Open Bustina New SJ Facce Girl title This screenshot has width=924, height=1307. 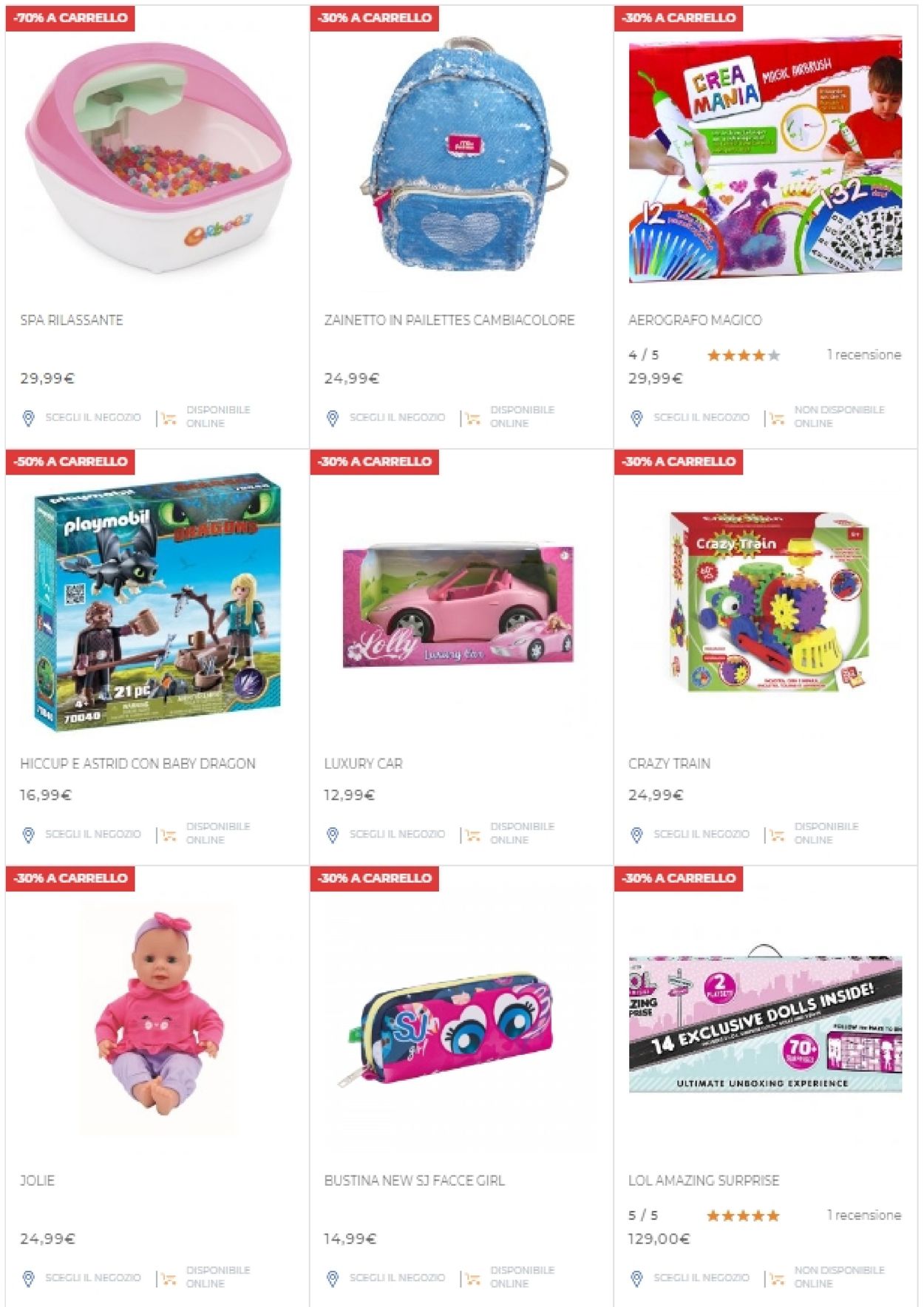pyautogui.click(x=414, y=1181)
